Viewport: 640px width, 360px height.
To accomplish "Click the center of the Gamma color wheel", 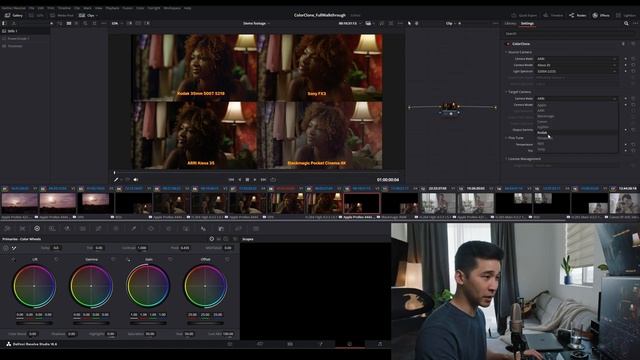I will click(91, 286).
